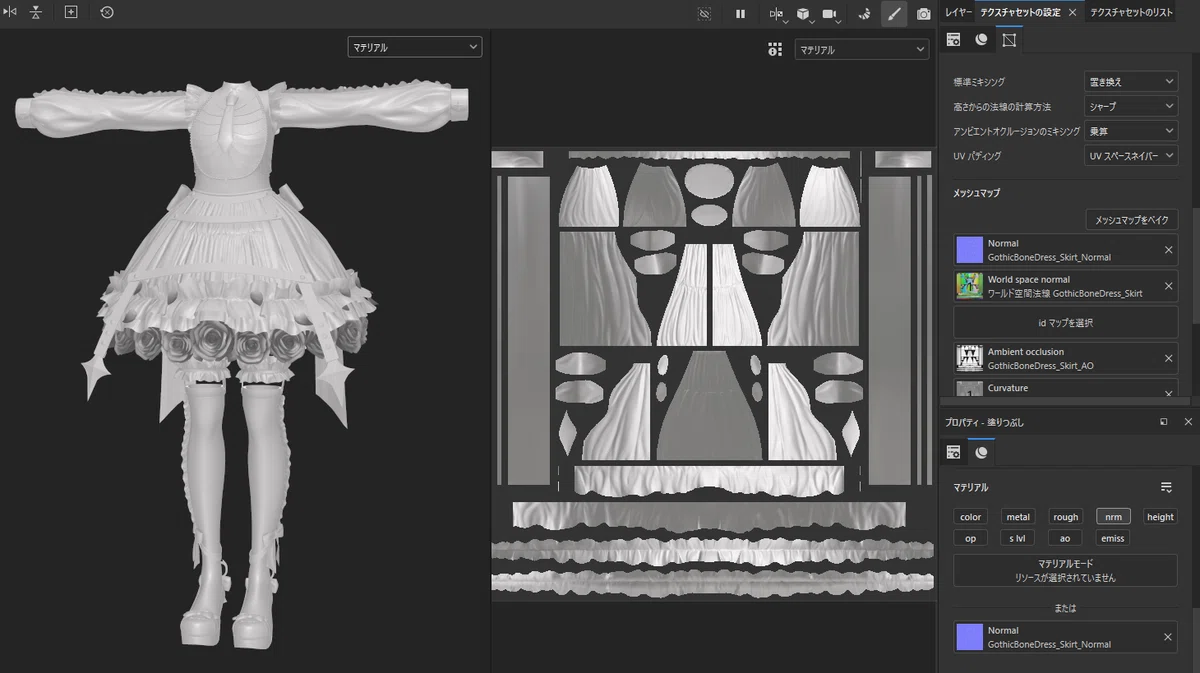Open texture set mesh map icon tab
Viewport: 1200px width, 673px height.
[x=1009, y=39]
